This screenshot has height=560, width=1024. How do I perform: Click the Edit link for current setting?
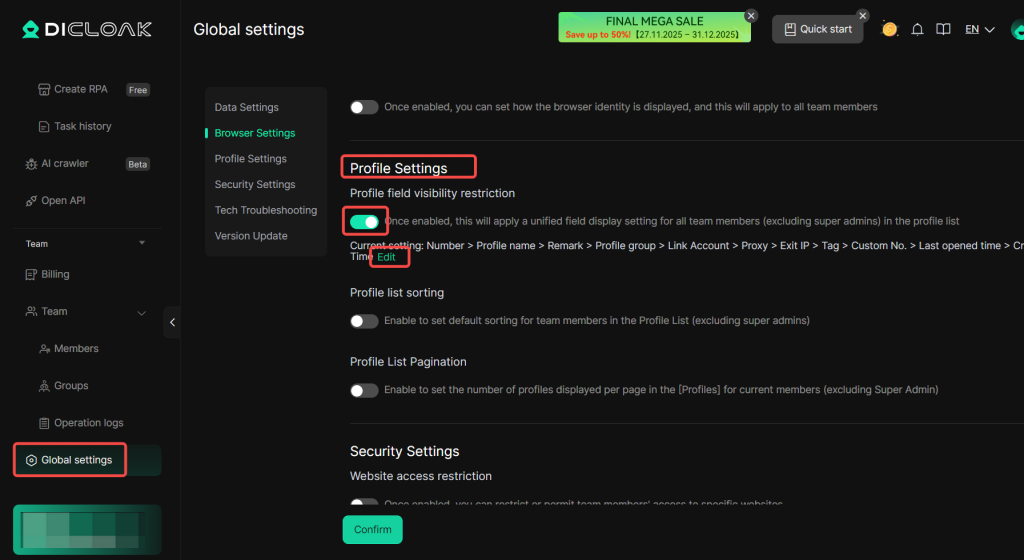coord(387,258)
